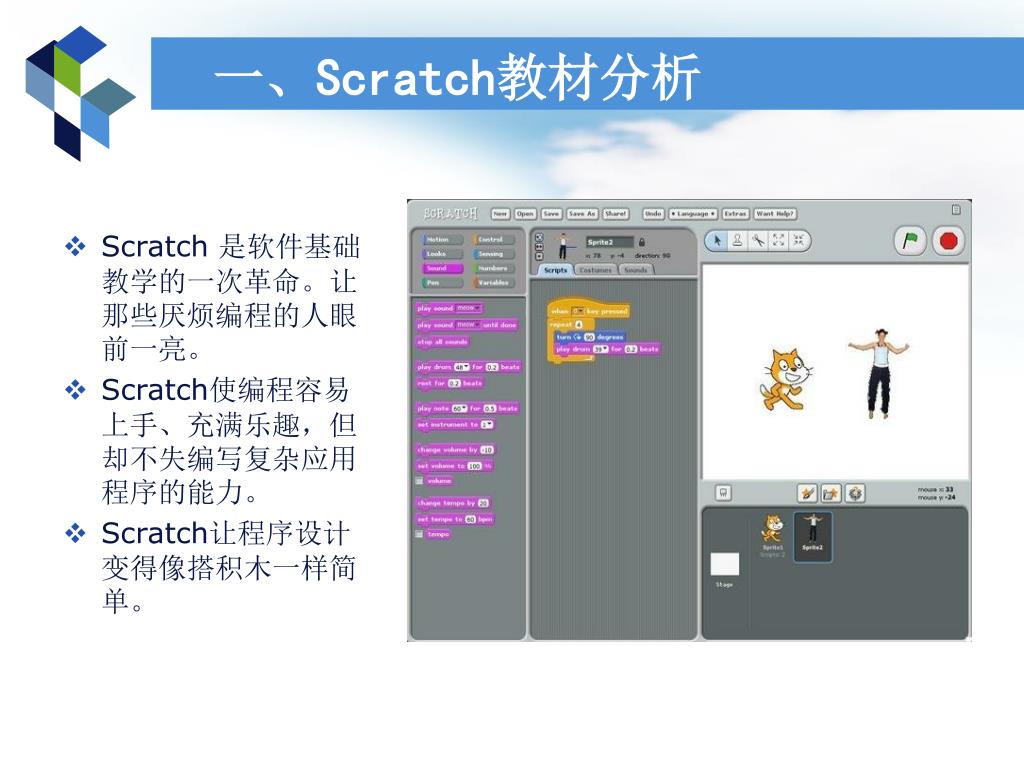The width and height of the screenshot is (1024, 768).
Task: Open drum 48 dropdown in palette block
Action: tap(462, 367)
